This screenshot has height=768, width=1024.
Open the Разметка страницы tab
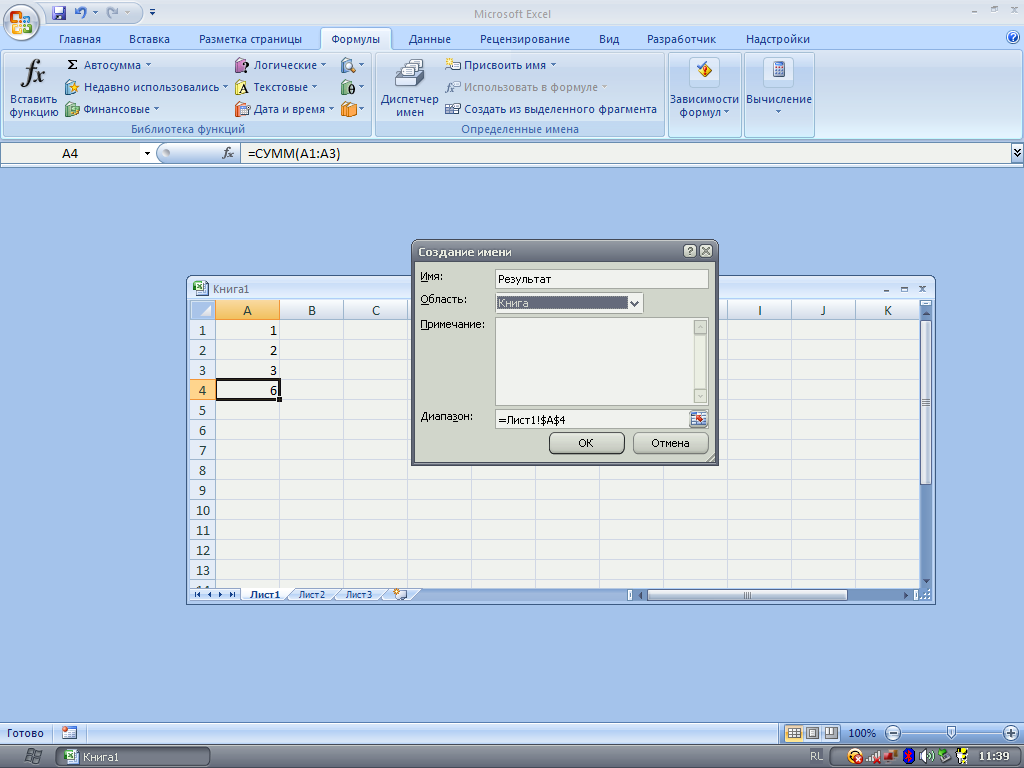coord(250,39)
